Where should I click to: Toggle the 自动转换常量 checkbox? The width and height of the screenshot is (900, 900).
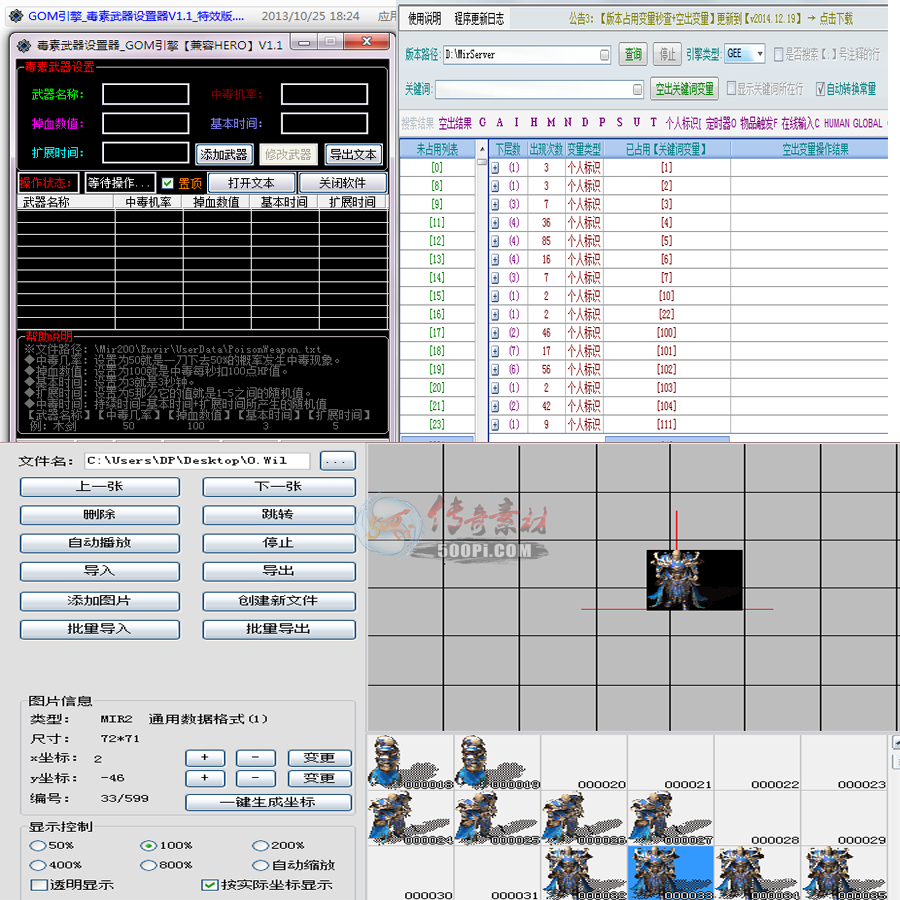[820, 88]
